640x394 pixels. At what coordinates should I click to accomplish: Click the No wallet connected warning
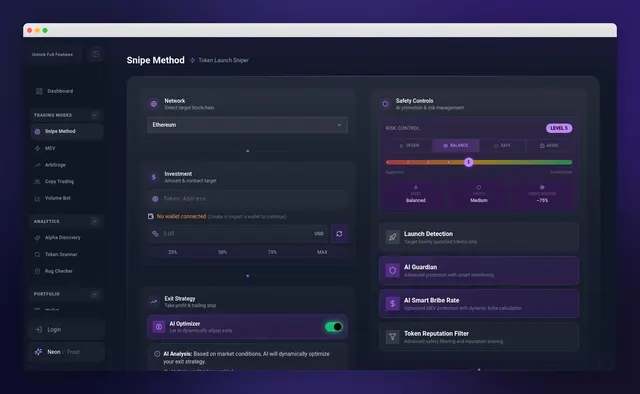tap(181, 216)
